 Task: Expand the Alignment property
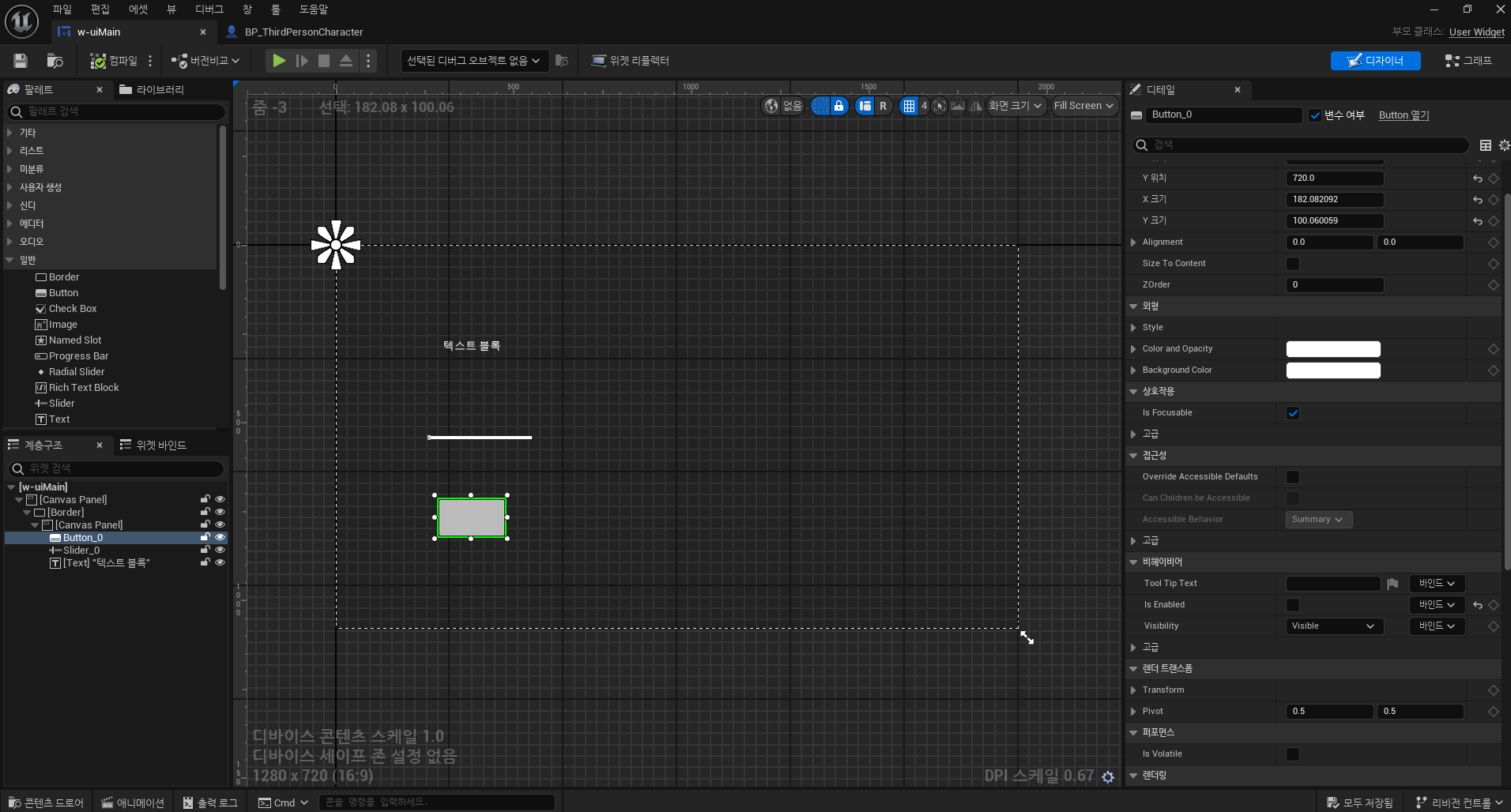tap(1133, 242)
